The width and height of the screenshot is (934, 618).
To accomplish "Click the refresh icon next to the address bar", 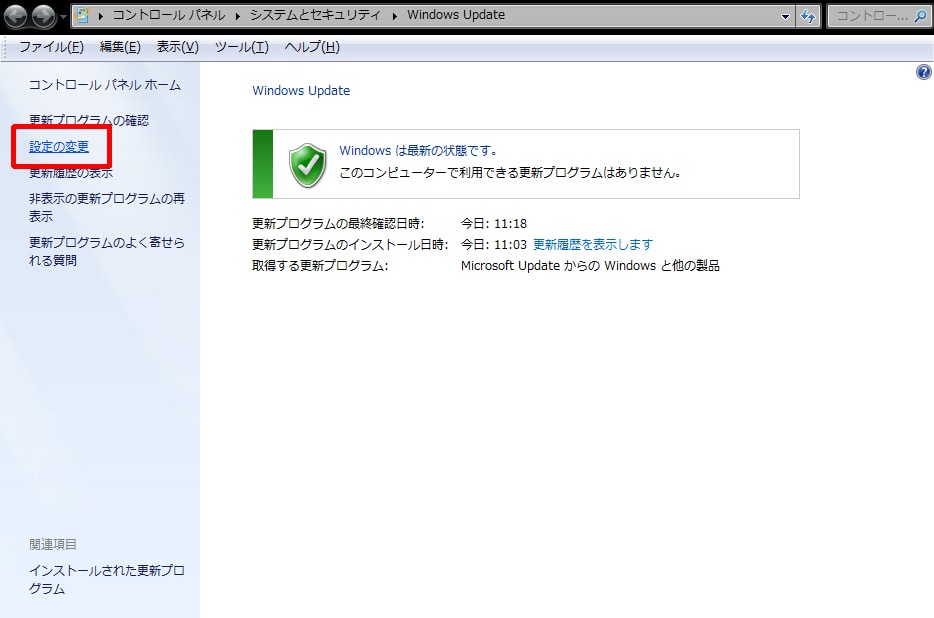I will pos(807,15).
